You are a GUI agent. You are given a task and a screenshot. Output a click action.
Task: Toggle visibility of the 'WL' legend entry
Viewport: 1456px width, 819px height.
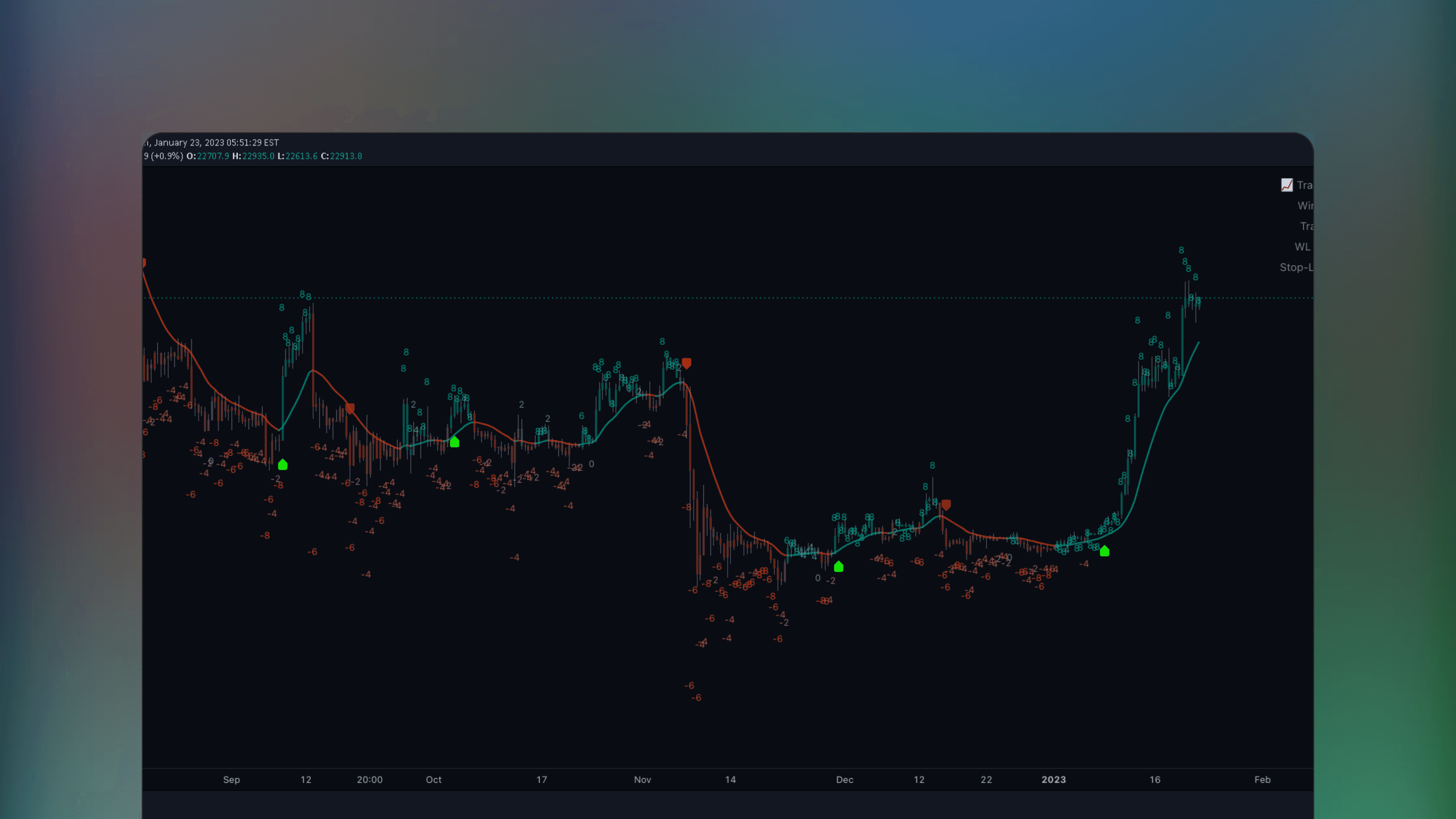tap(1303, 247)
